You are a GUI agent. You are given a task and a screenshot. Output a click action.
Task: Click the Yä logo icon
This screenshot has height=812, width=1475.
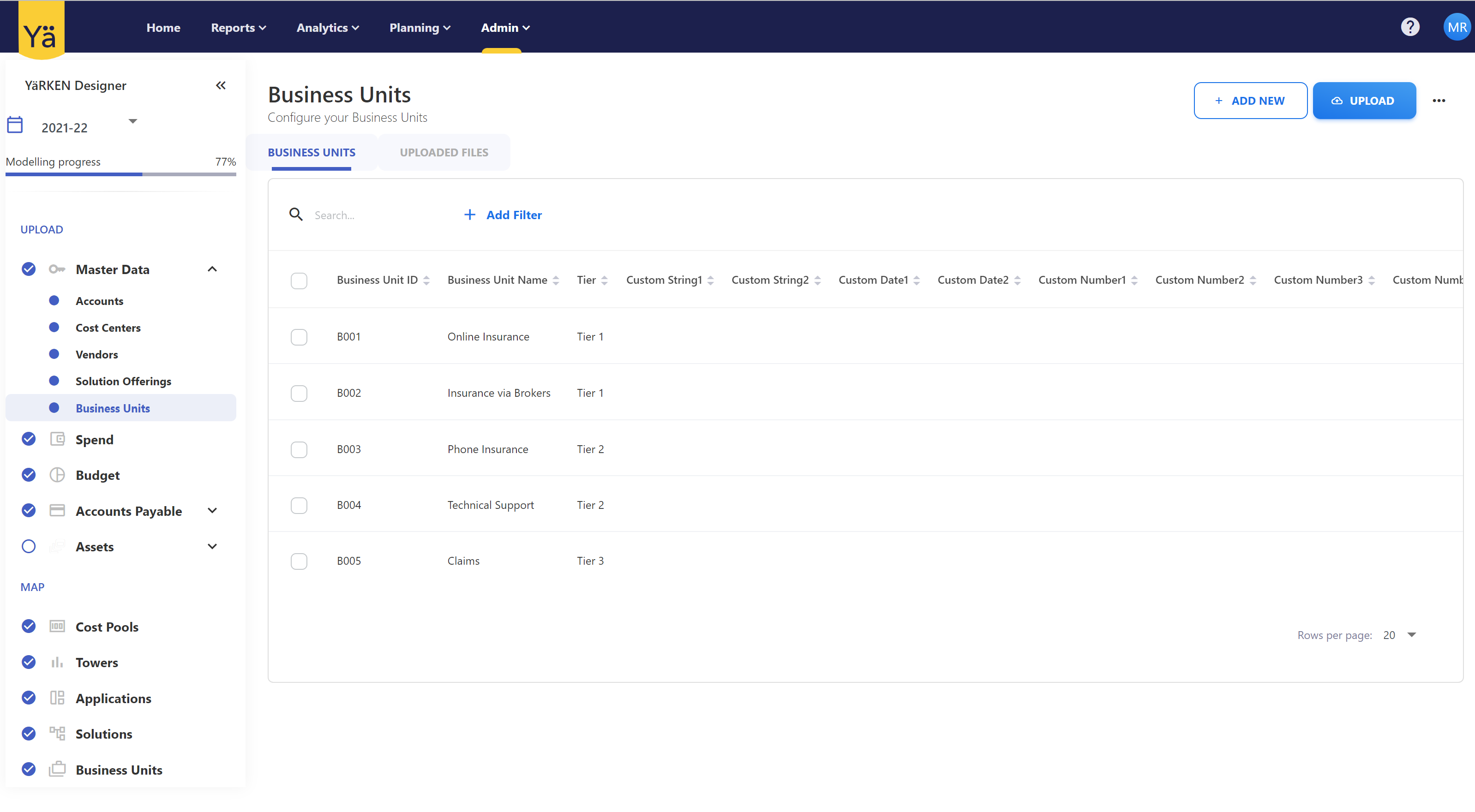(x=41, y=30)
